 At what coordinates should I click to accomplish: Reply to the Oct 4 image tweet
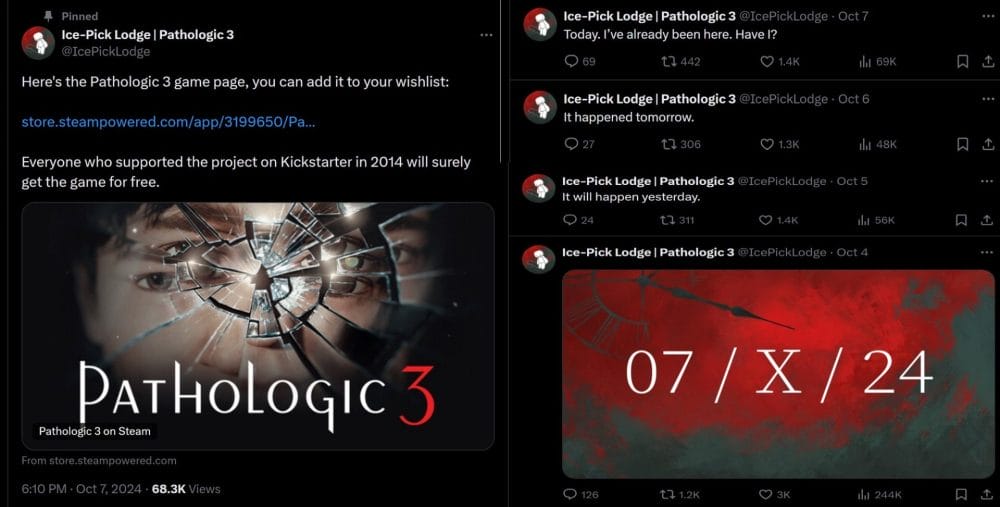click(581, 494)
